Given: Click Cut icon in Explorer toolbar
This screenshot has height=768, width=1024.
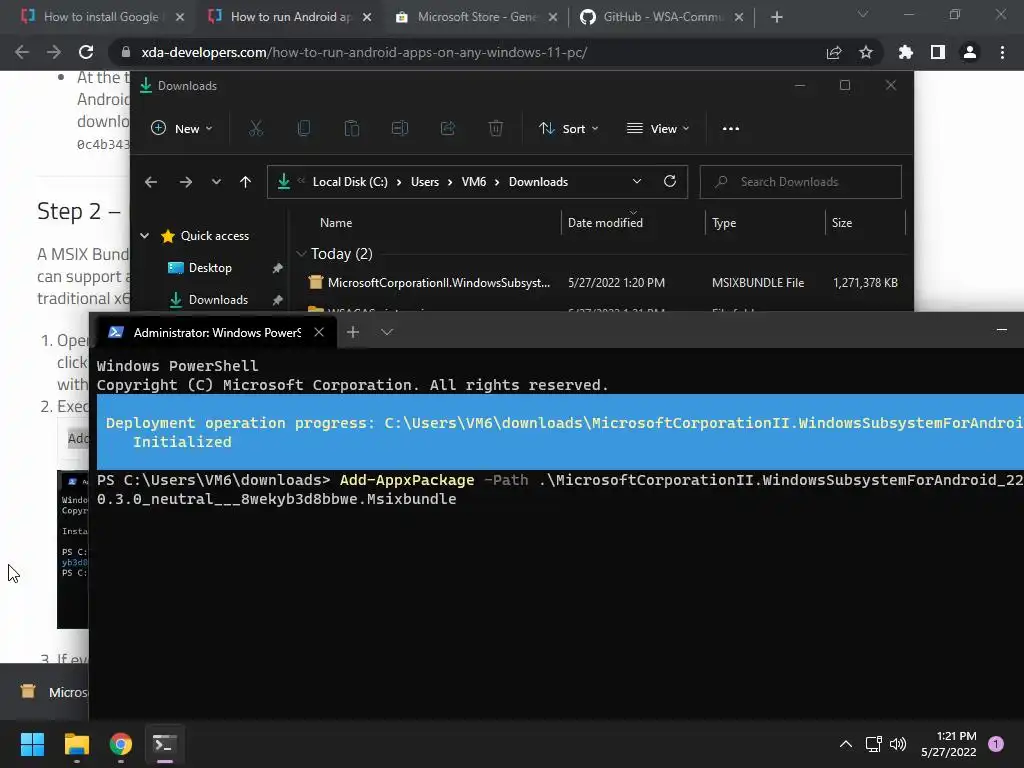Looking at the screenshot, I should (255, 129).
